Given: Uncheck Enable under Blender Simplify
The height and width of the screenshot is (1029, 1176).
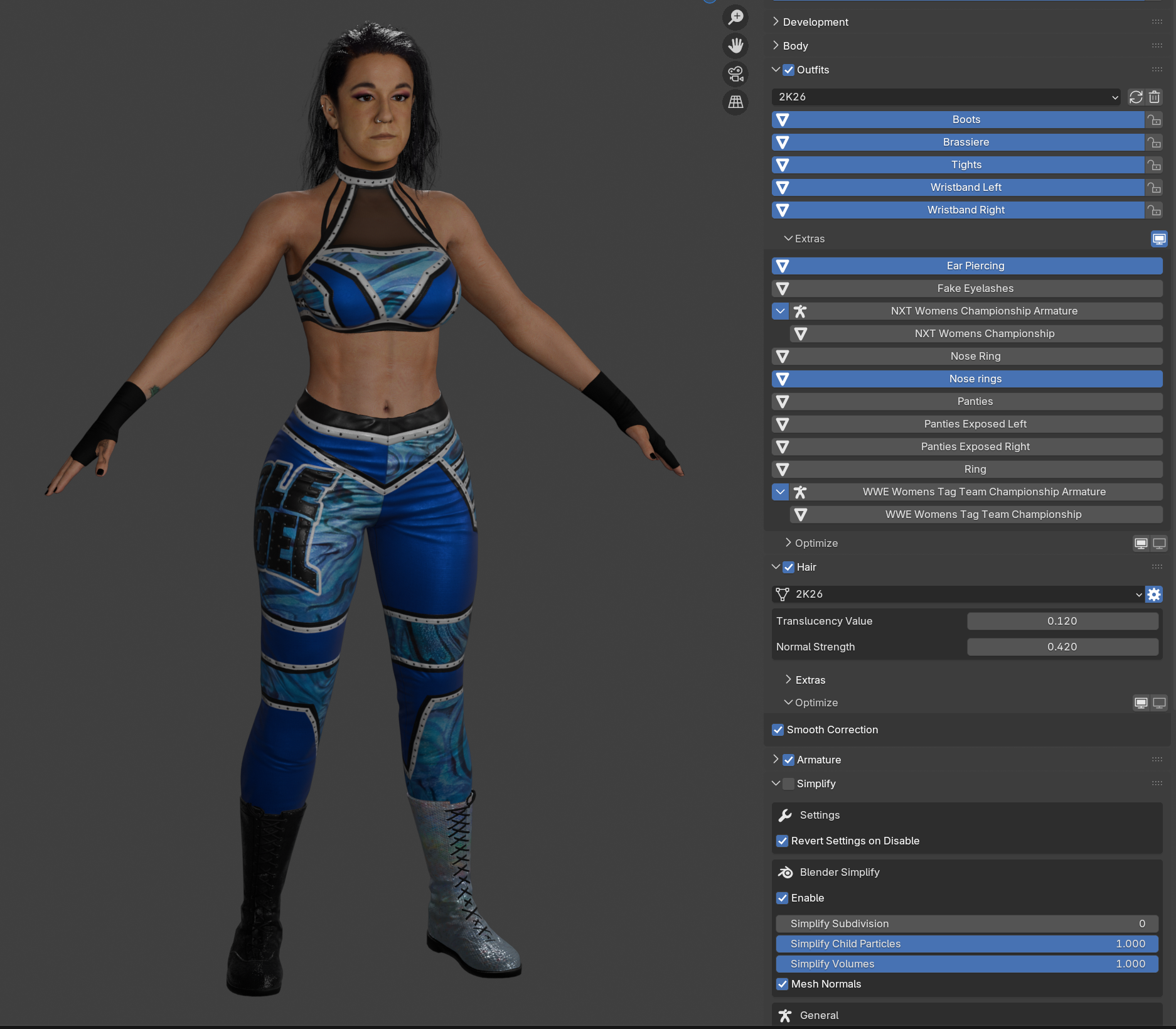Looking at the screenshot, I should pos(783,898).
